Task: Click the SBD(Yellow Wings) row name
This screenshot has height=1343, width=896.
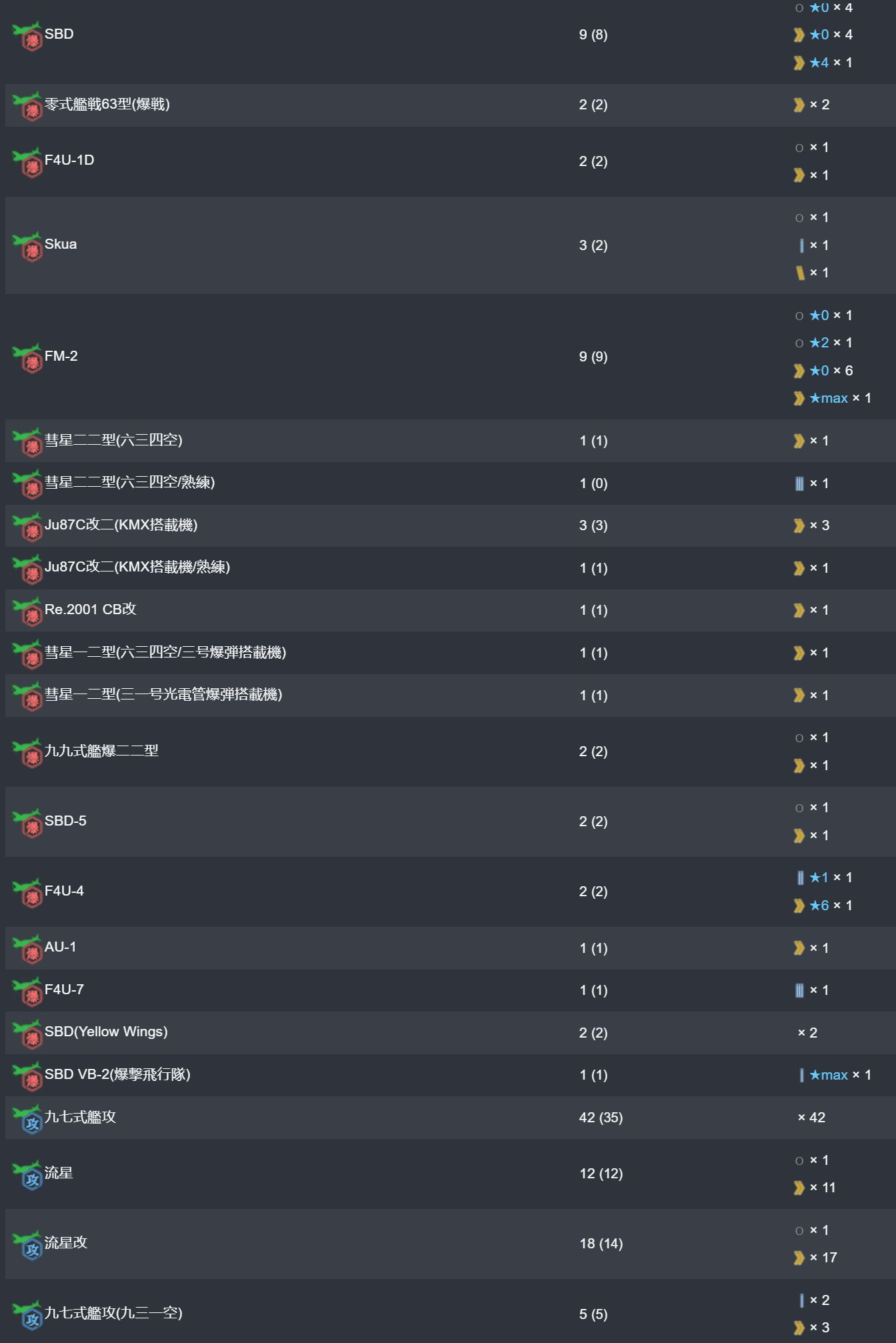Action: [x=106, y=1032]
